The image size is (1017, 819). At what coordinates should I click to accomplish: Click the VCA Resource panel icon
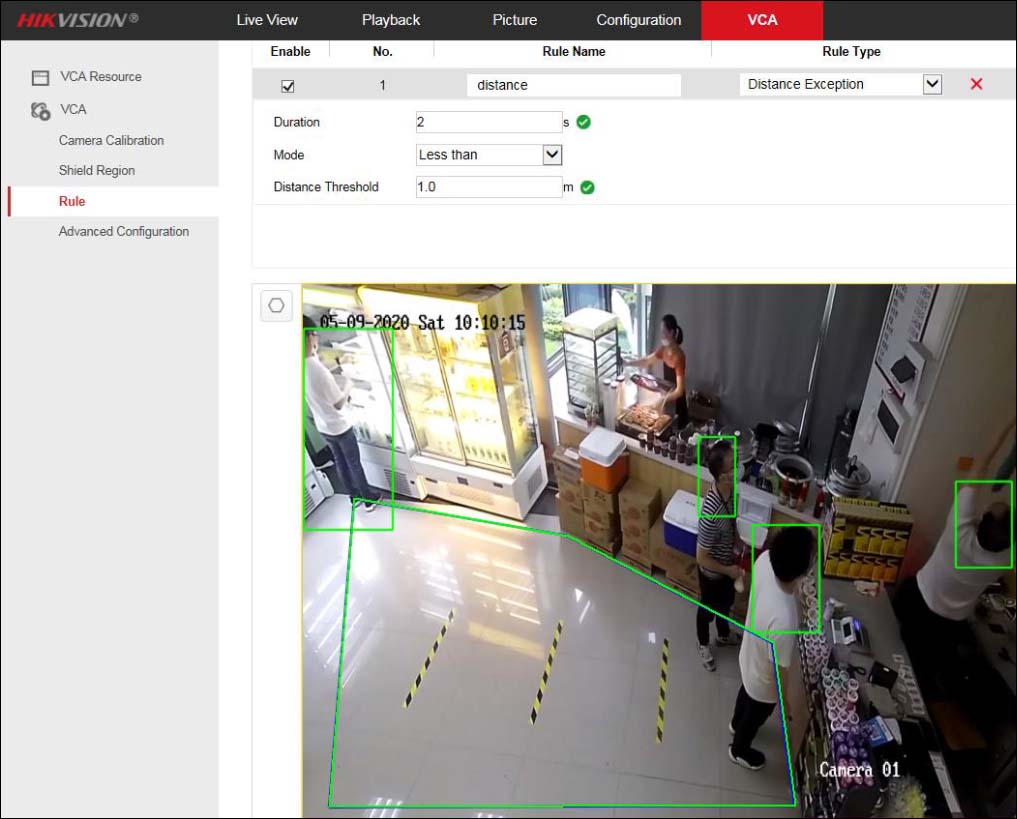pyautogui.click(x=40, y=76)
